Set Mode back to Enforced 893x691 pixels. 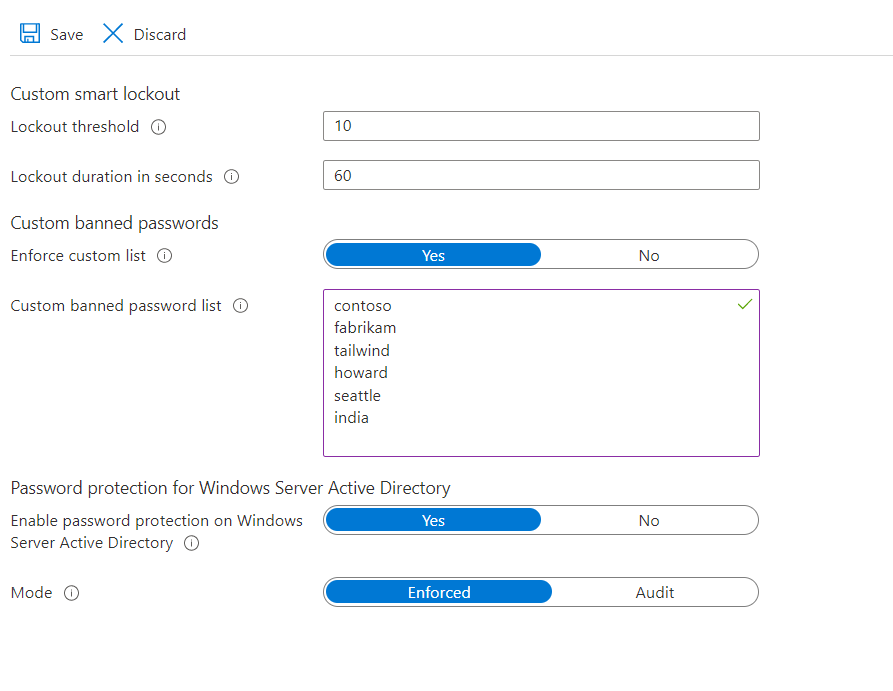click(x=438, y=592)
